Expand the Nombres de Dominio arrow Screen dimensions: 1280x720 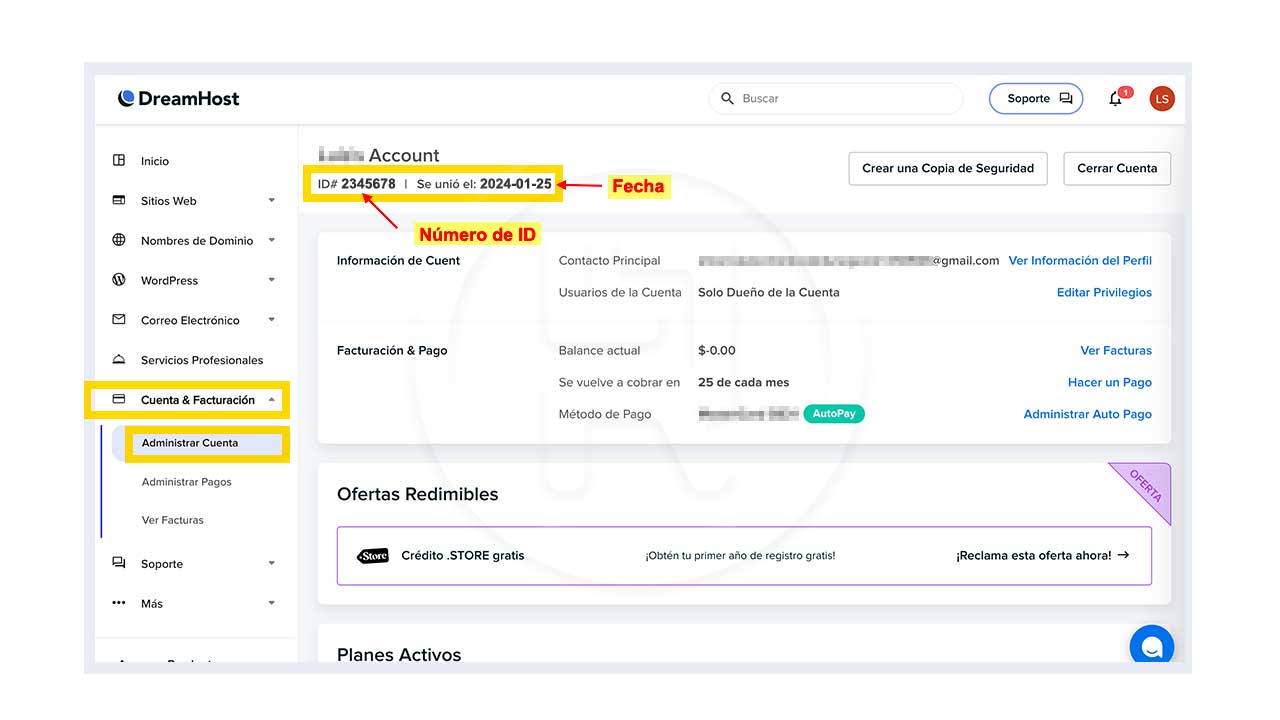[x=272, y=241]
